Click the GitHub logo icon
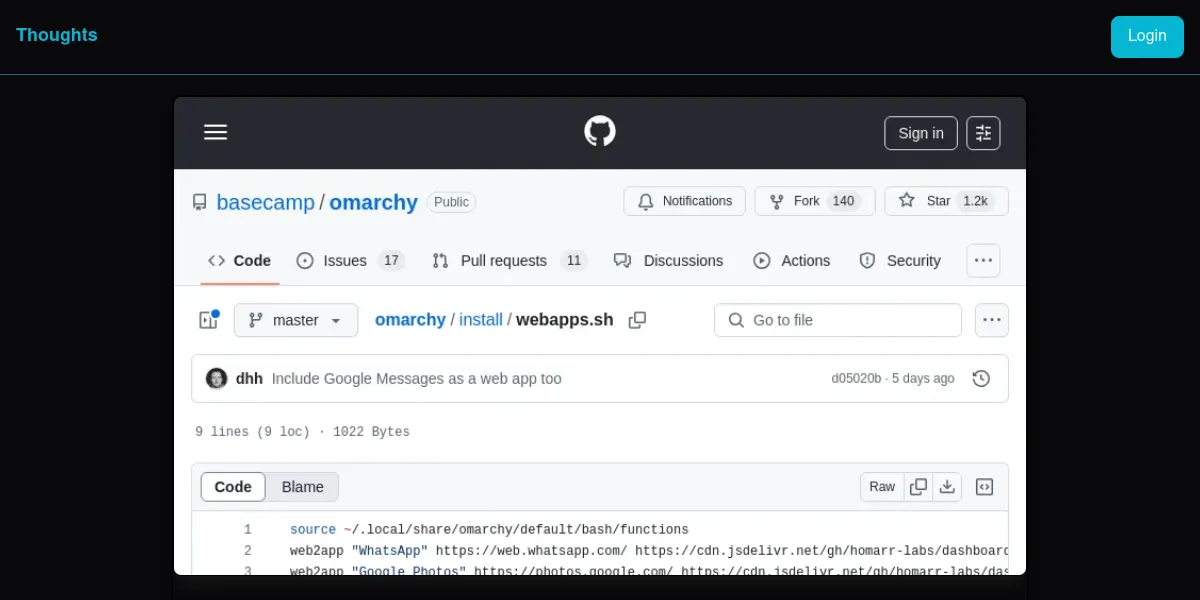Viewport: 1200px width, 600px height. [x=600, y=132]
